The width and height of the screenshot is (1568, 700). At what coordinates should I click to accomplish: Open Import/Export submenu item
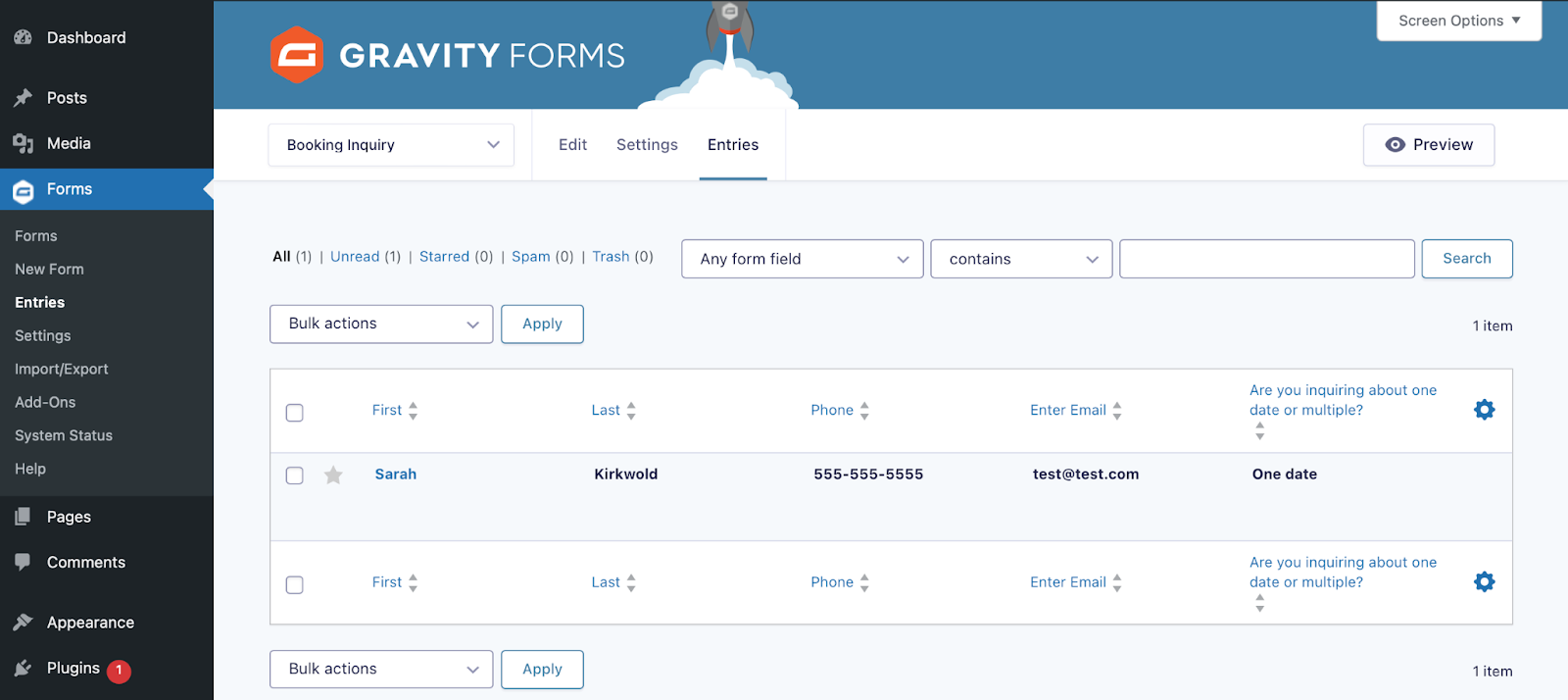pos(62,370)
